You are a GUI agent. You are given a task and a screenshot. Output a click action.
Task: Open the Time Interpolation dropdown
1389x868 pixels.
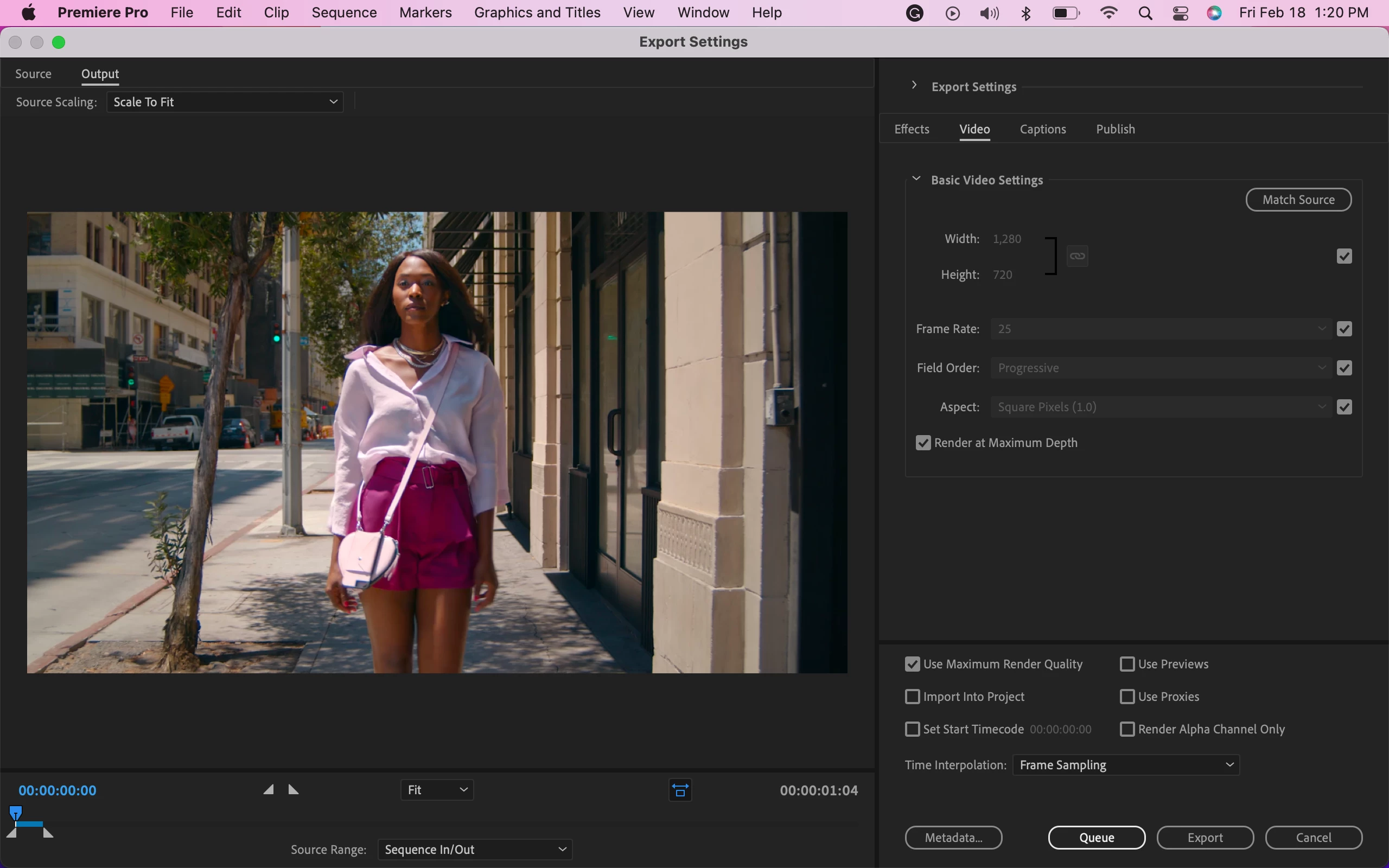pos(1125,765)
